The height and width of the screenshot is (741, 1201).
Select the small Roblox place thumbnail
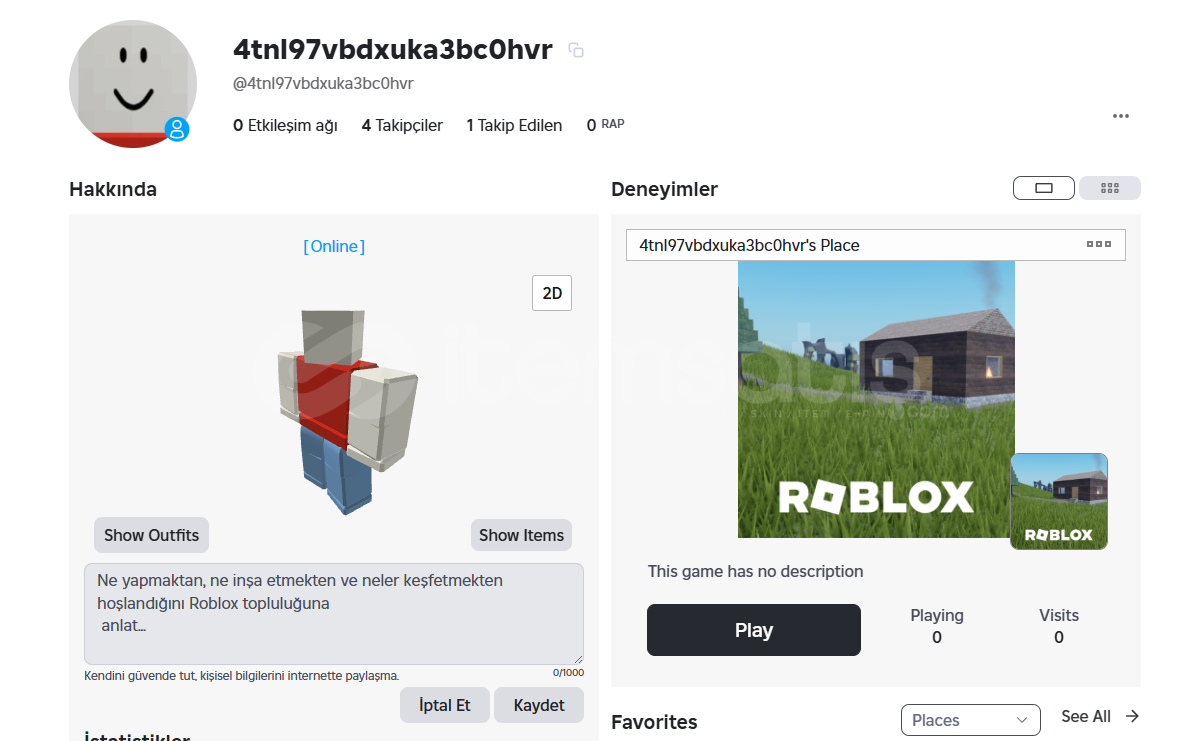(x=1059, y=501)
